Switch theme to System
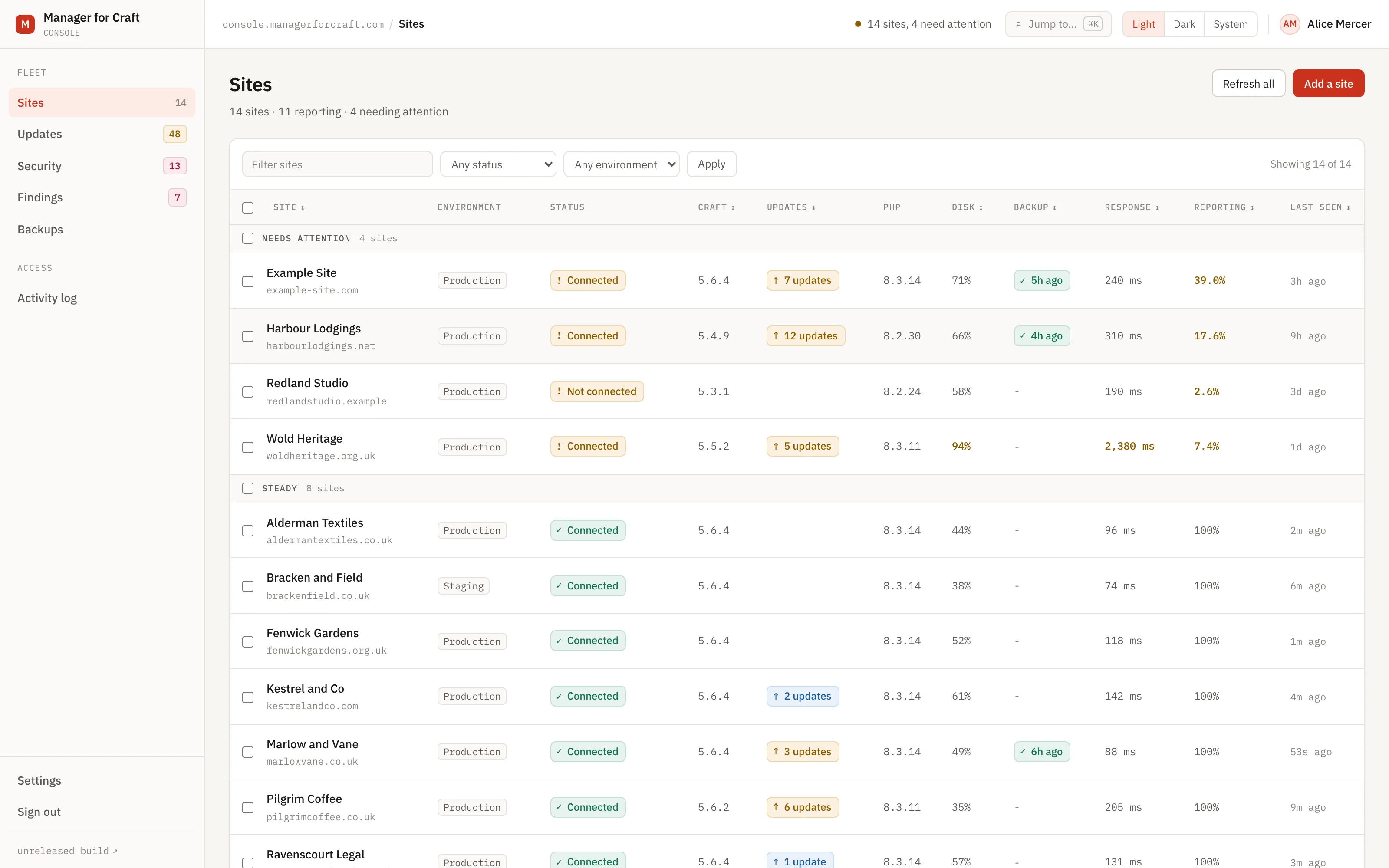Viewport: 1389px width, 868px height. pos(1230,24)
